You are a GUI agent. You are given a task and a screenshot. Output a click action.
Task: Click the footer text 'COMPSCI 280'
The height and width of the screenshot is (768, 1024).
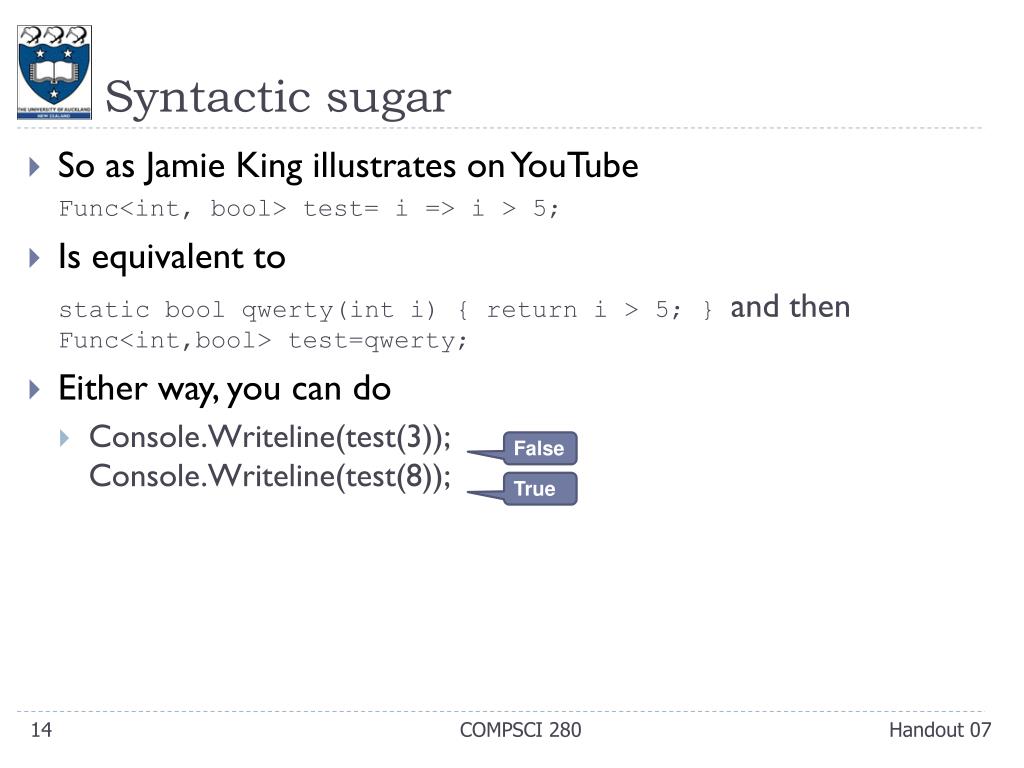[x=520, y=729]
